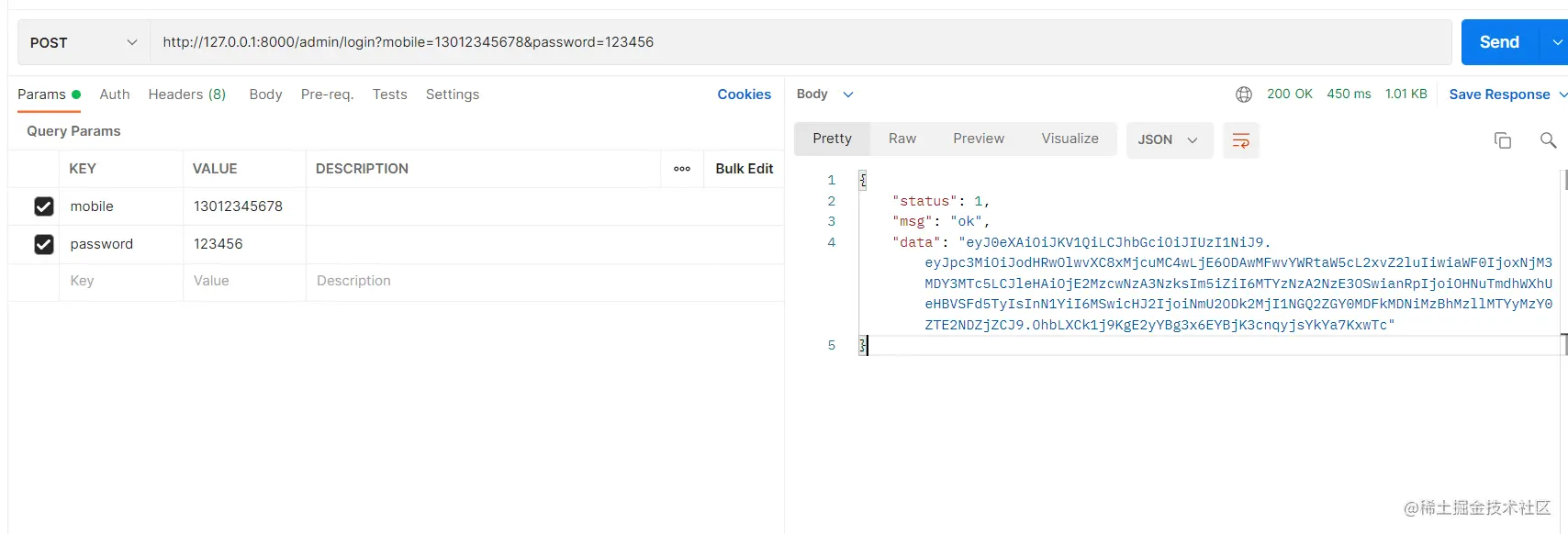Click the 1.01 KB response size

tap(1406, 95)
